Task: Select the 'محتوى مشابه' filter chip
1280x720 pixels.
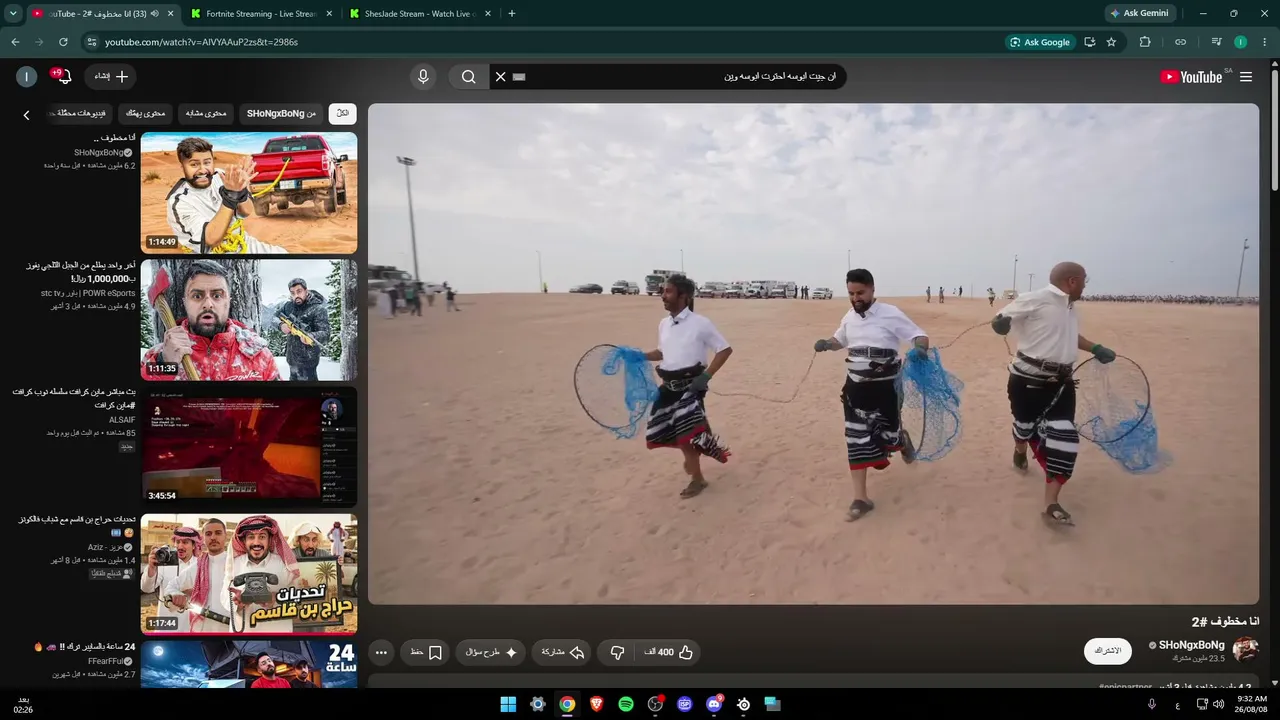Action: coord(206,114)
